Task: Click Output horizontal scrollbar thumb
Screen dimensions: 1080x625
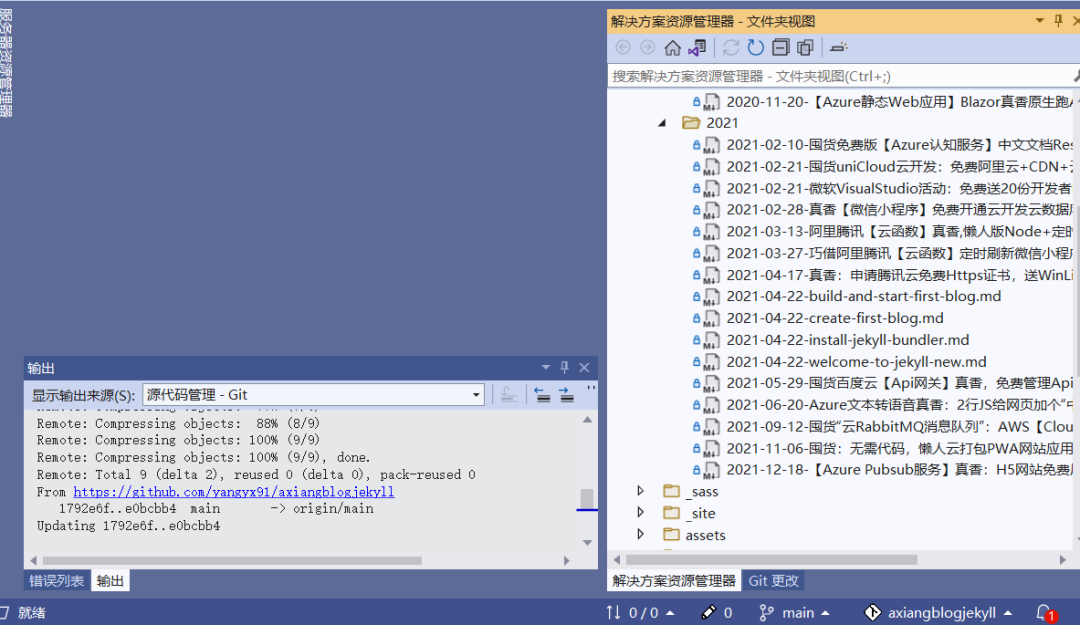Action: pos(232,560)
